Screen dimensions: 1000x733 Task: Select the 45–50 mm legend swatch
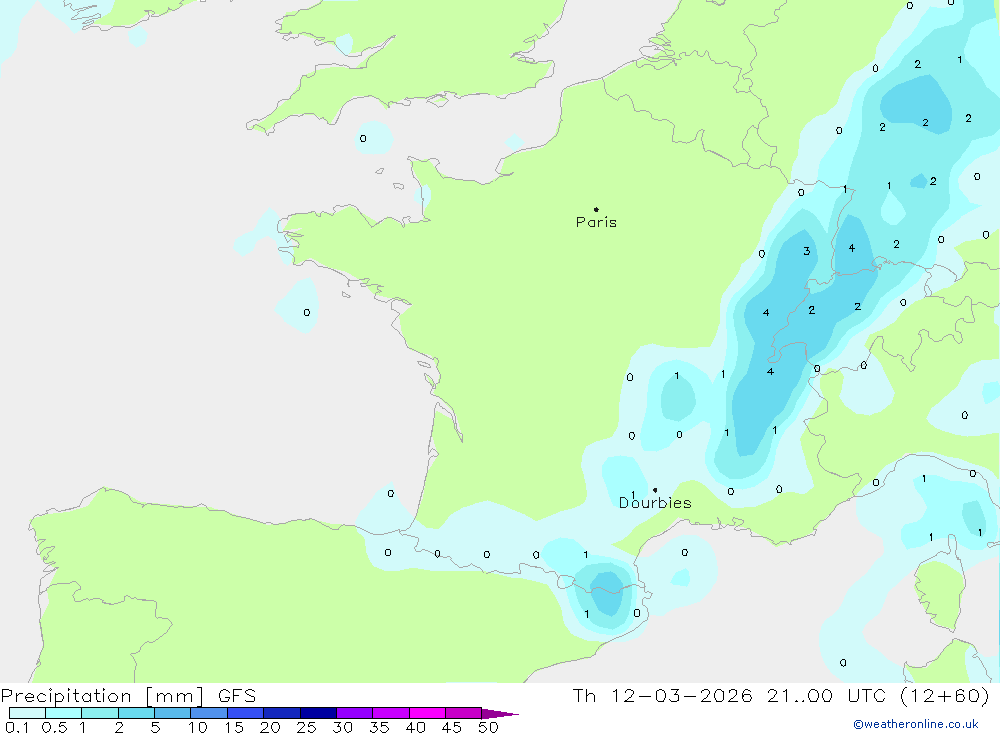click(x=464, y=713)
